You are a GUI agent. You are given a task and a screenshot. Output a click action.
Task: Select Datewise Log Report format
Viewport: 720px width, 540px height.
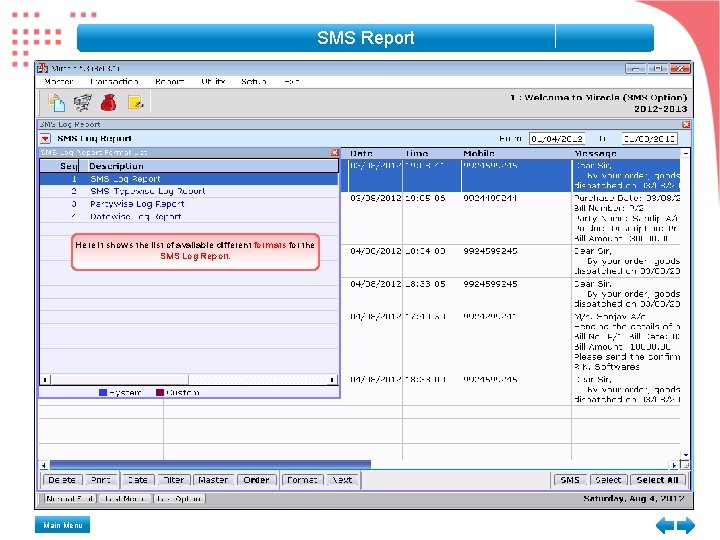tap(189, 216)
